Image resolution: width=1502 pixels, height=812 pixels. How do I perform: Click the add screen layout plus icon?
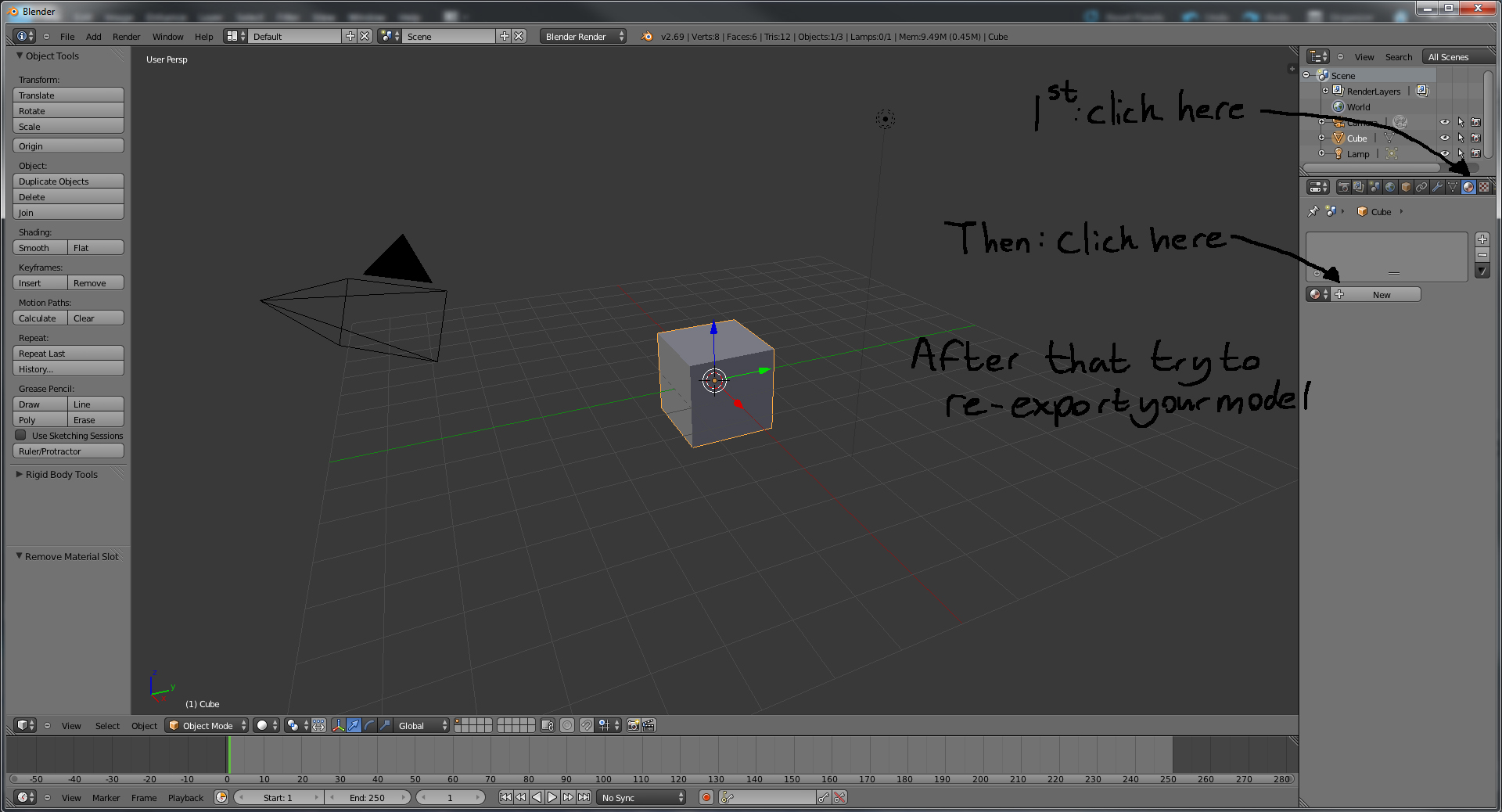pos(350,36)
